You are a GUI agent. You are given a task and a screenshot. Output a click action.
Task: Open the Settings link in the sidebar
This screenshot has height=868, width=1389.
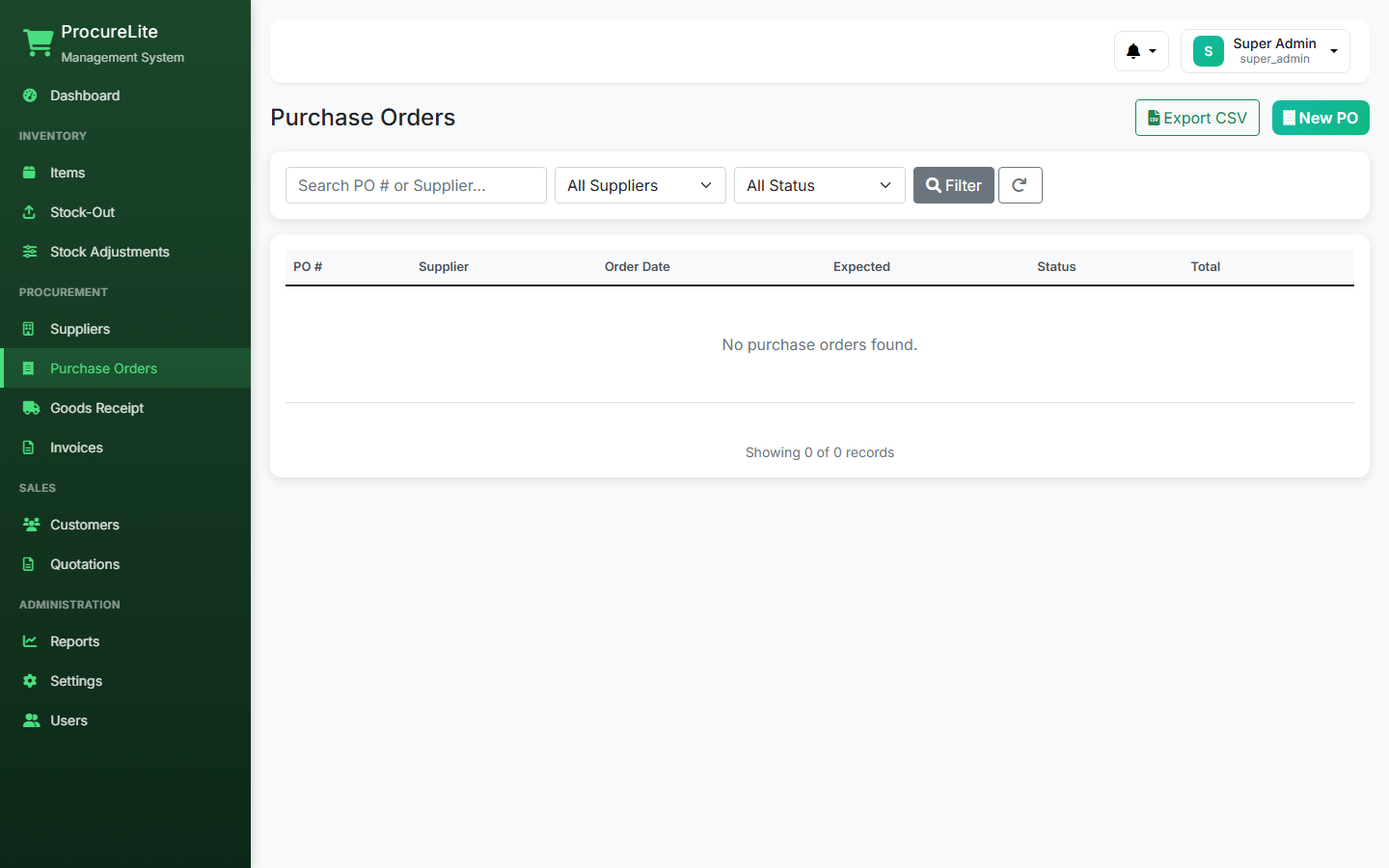pos(125,681)
